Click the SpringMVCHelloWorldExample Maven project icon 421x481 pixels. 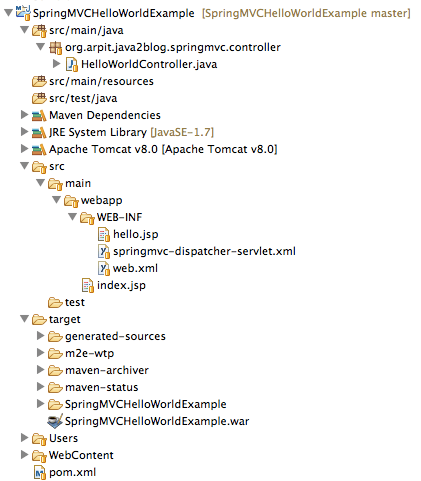[23, 12]
